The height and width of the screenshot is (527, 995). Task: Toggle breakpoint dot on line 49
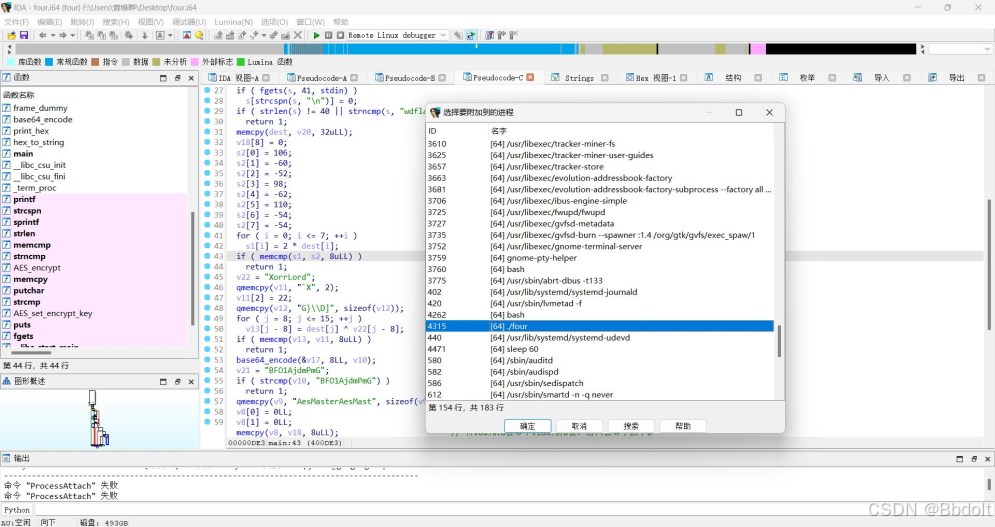tap(208, 318)
